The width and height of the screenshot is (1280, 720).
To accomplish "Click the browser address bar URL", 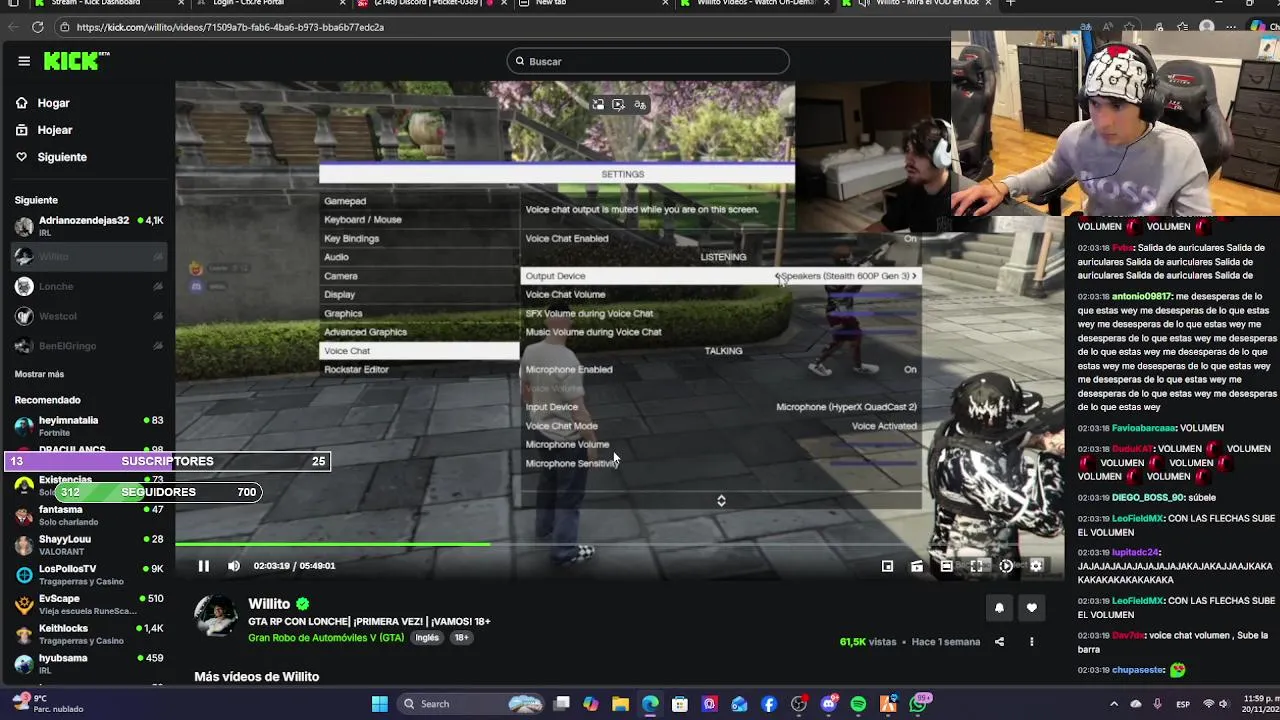I will (x=230, y=27).
